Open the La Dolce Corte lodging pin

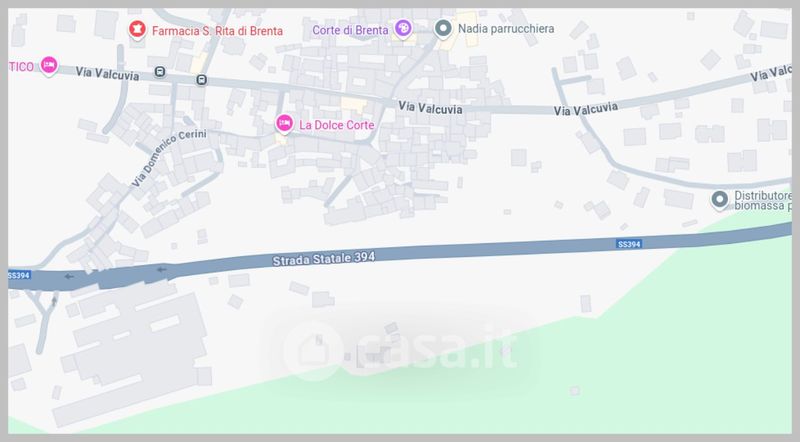point(284,124)
